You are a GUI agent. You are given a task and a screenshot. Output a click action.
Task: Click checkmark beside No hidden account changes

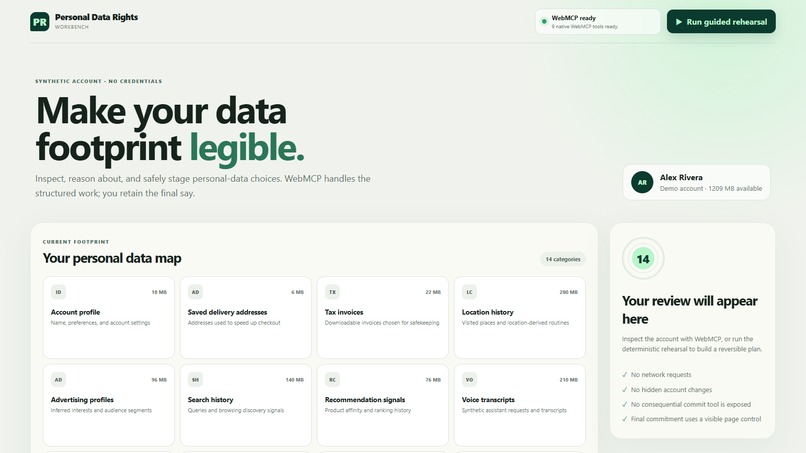pyautogui.click(x=625, y=390)
